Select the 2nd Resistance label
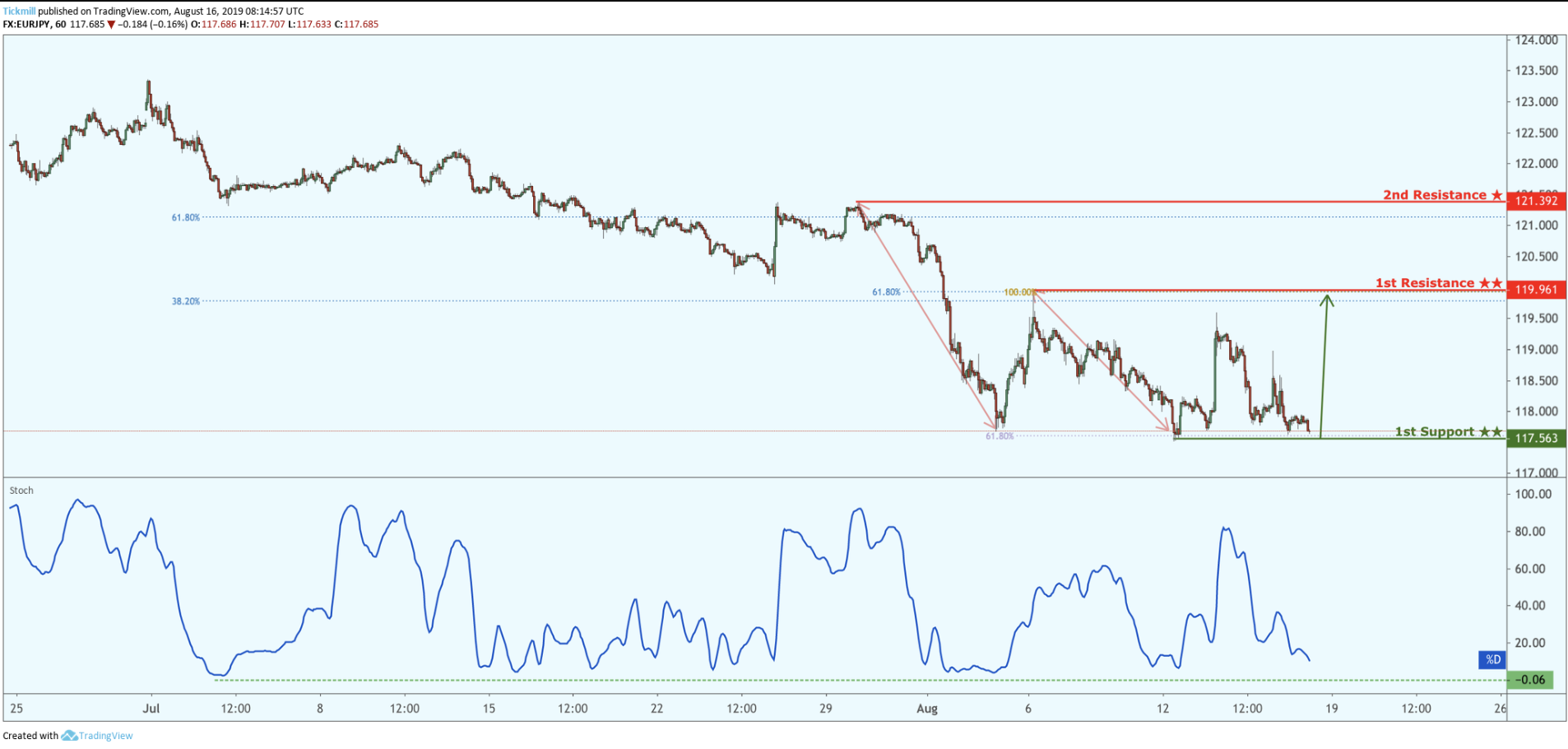The image size is (1568, 749). click(x=1435, y=195)
